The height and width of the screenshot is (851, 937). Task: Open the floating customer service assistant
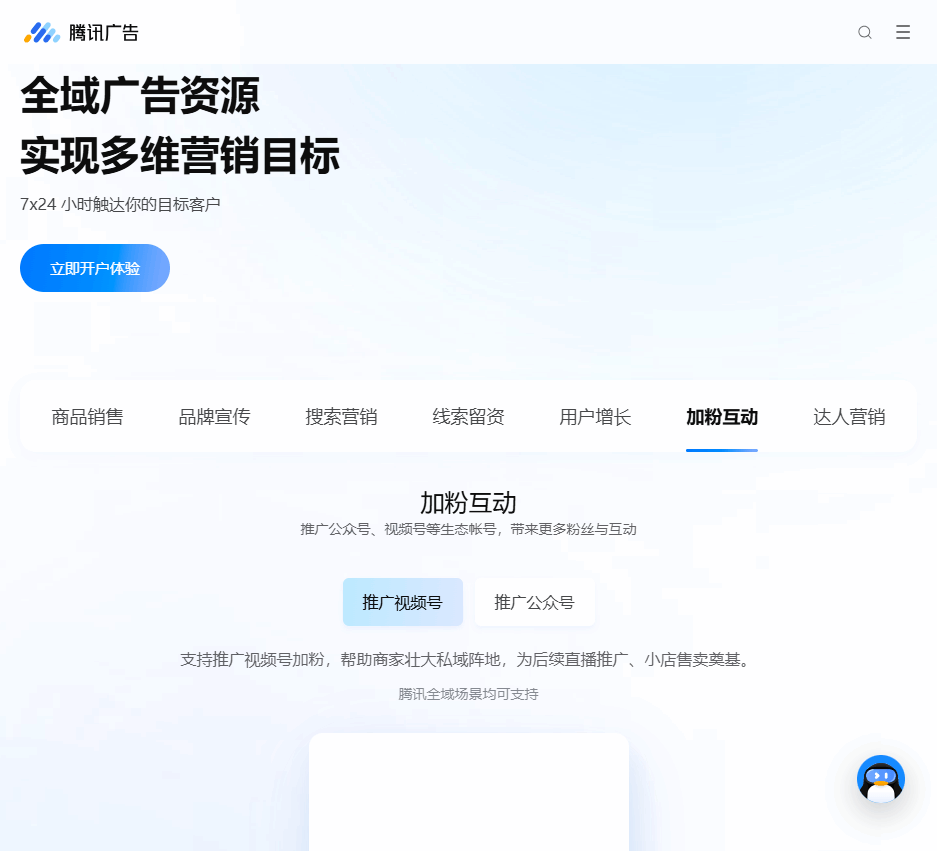880,778
